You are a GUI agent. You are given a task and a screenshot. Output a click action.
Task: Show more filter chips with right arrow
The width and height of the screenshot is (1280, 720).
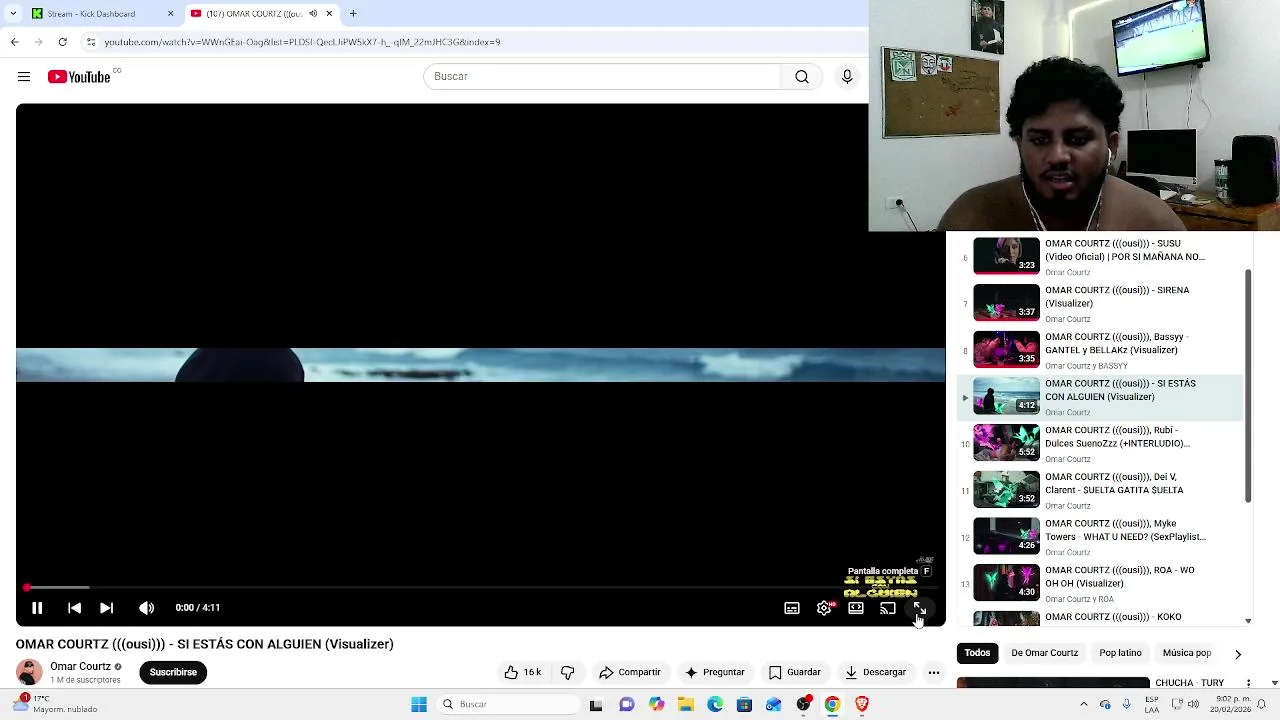(x=1238, y=654)
